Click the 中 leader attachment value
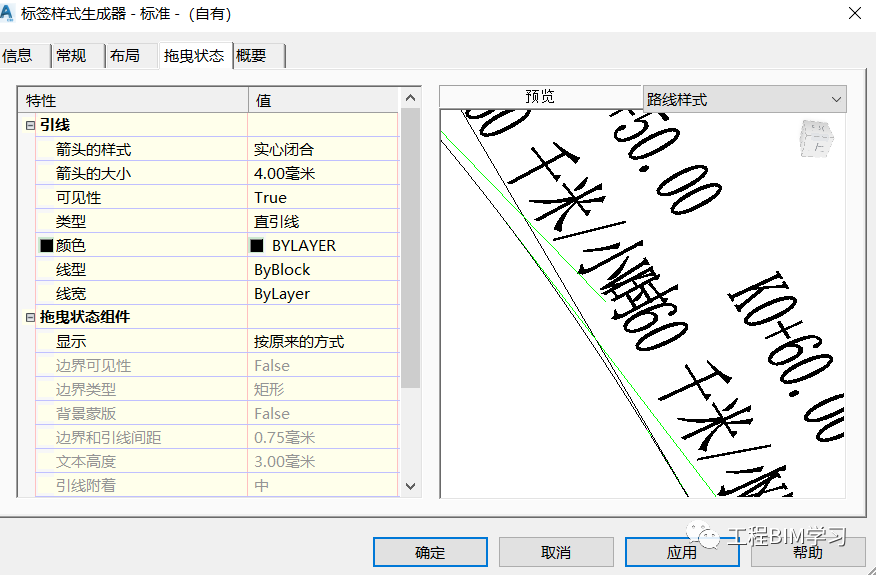The width and height of the screenshot is (876, 575). point(261,486)
